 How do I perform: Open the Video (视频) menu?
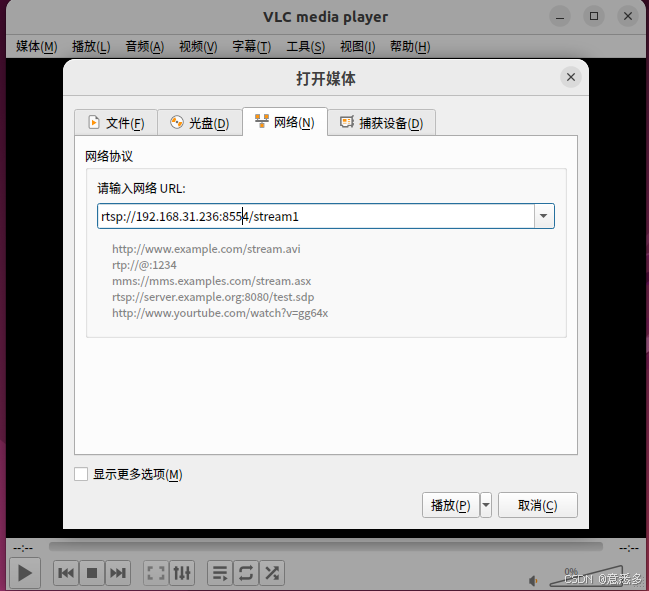[x=198, y=46]
